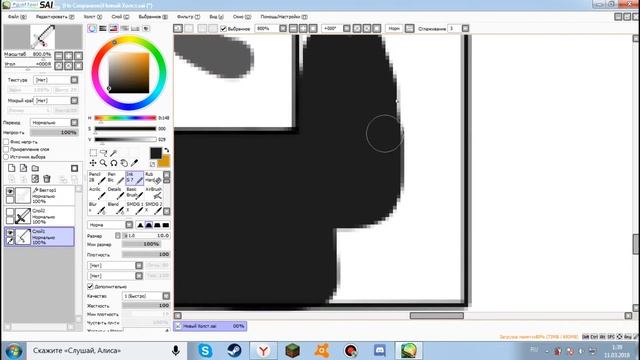Select the Blend tool
This screenshot has height=360, width=640.
click(116, 207)
